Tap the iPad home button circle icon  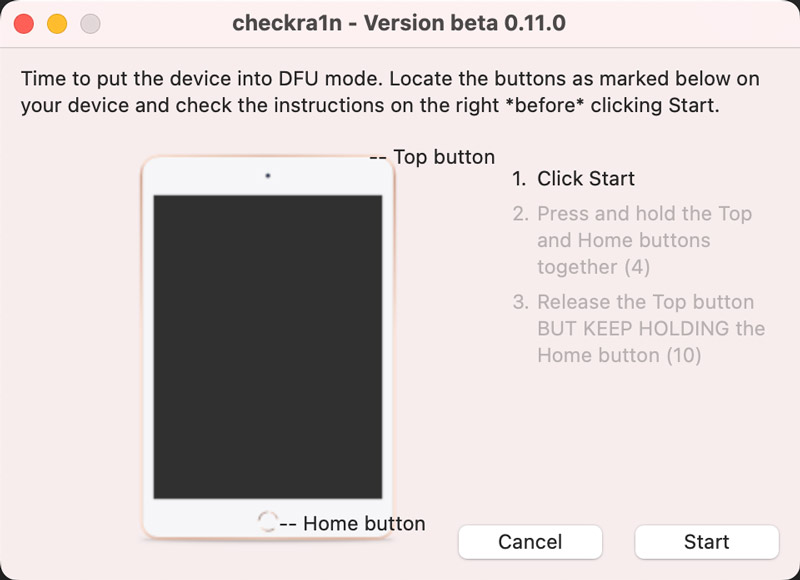267,520
